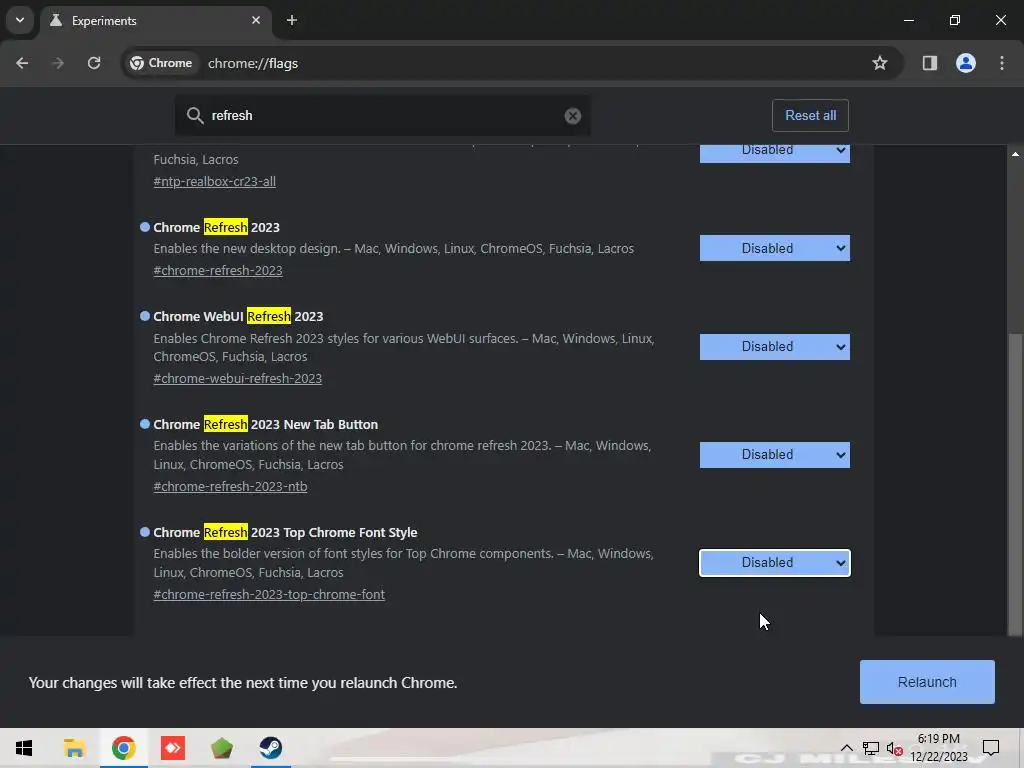Click the Chrome Refresh 2023 title

[x=216, y=227]
